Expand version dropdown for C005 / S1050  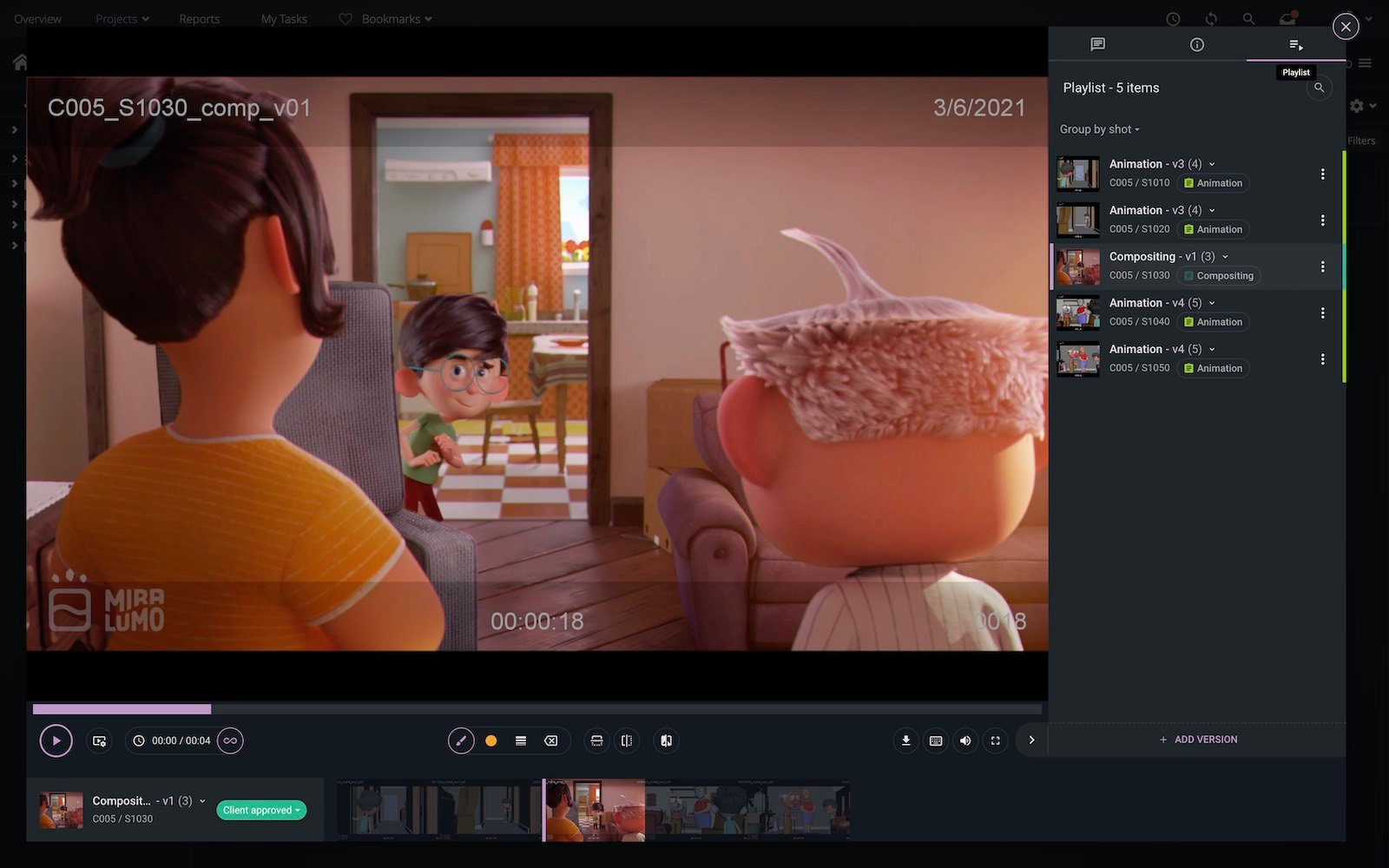(1212, 349)
